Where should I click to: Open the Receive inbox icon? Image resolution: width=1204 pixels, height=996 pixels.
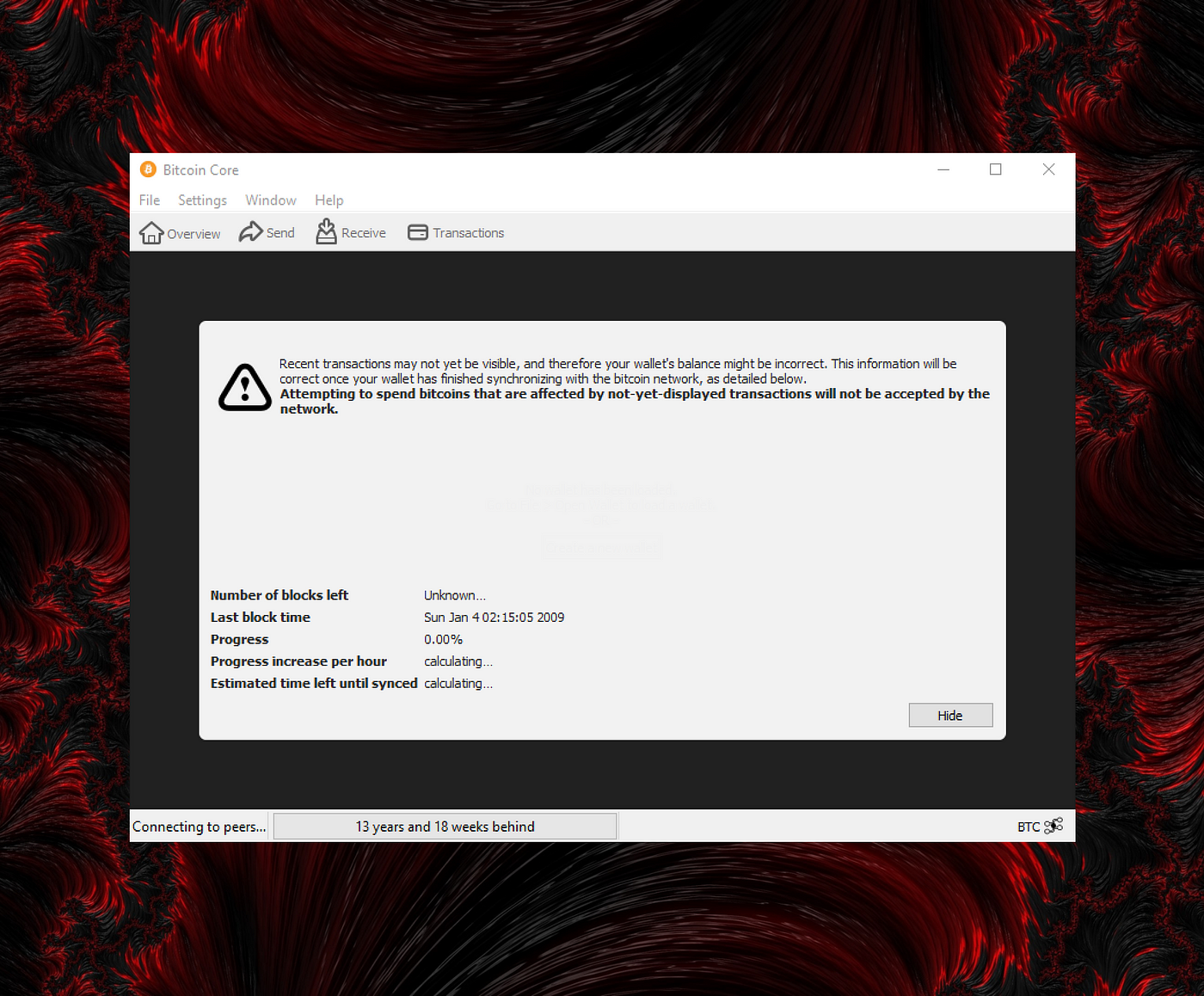click(x=326, y=231)
